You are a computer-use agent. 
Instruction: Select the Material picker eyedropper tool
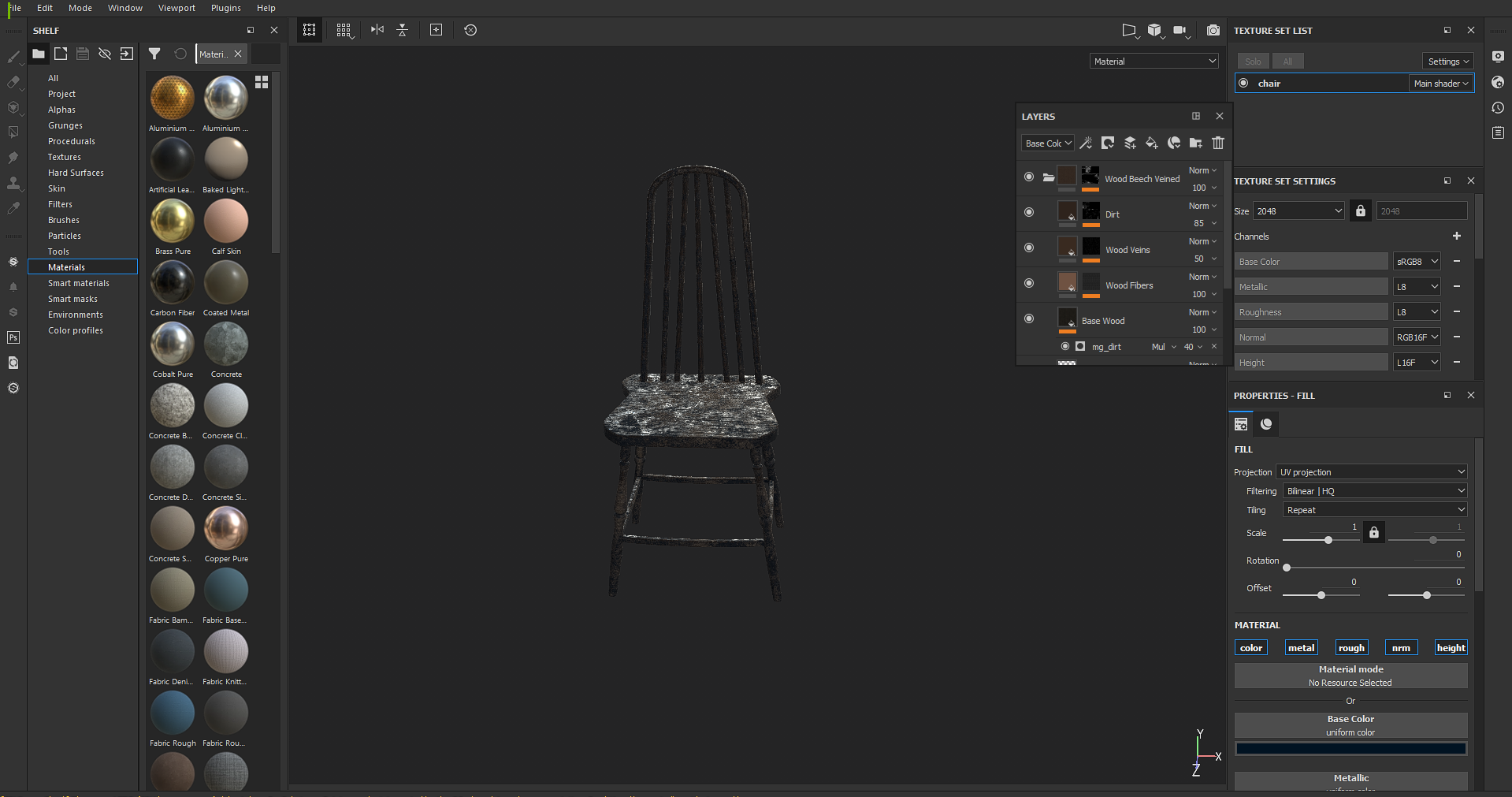[13, 208]
